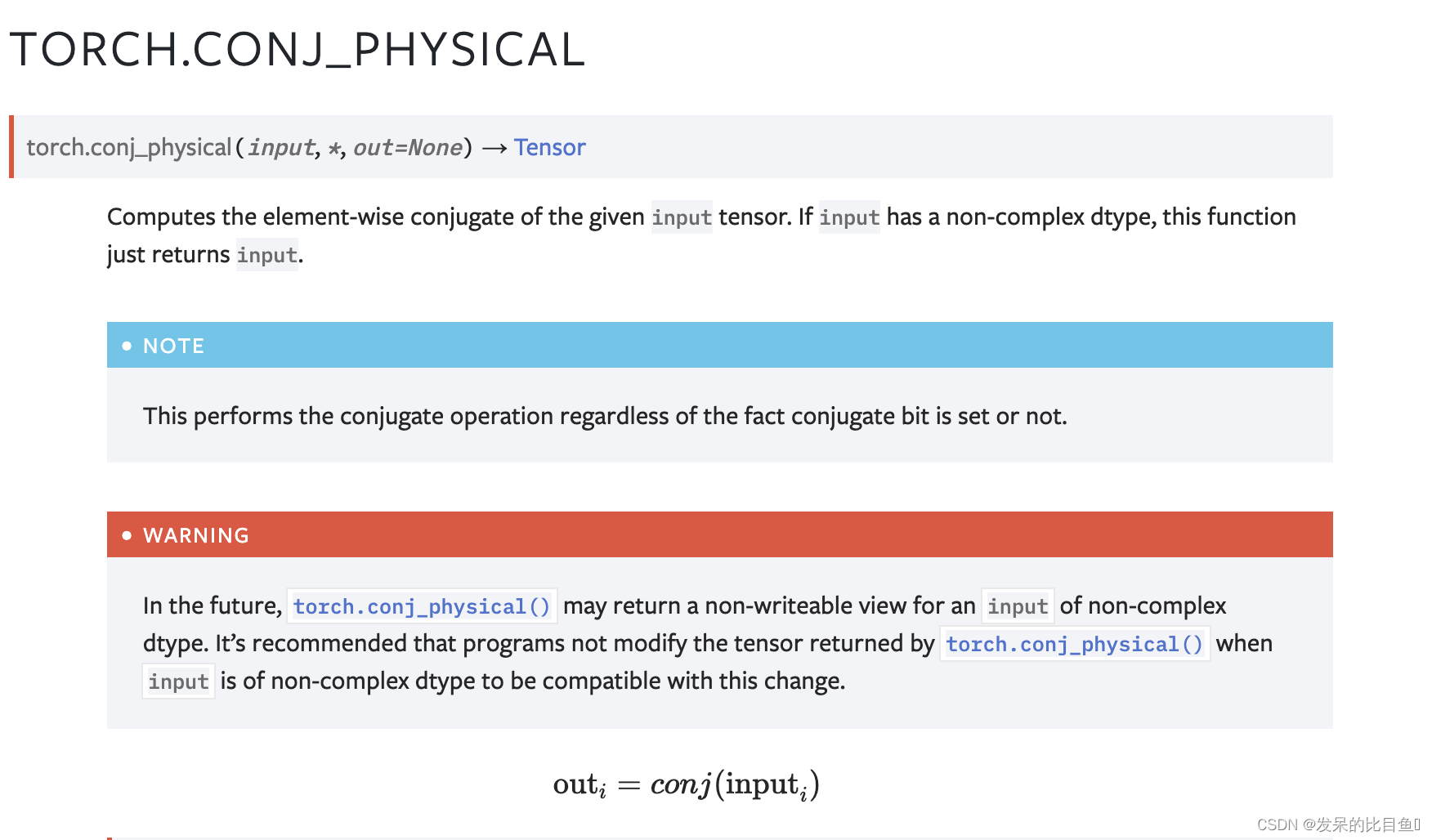Click the first 'input' code tag in description
Screen dimensions: 1432x840
682,217
